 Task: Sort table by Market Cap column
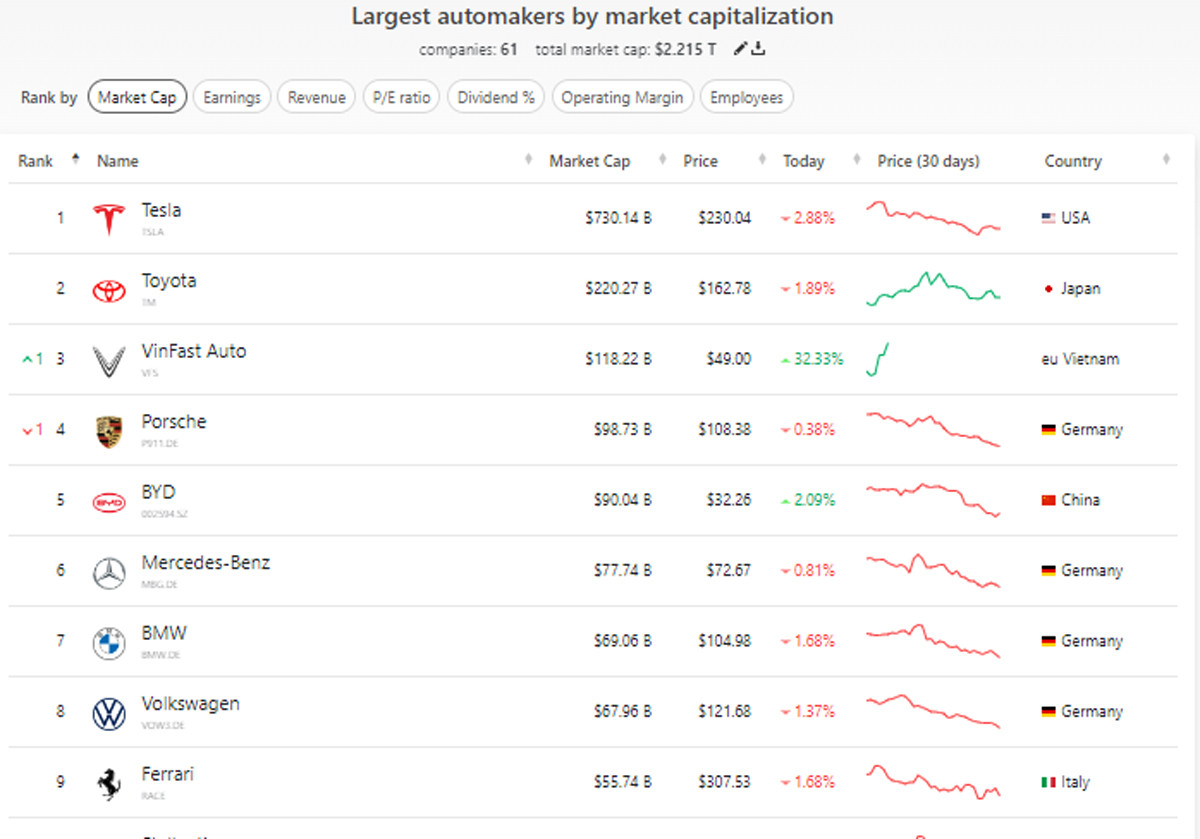click(x=589, y=161)
